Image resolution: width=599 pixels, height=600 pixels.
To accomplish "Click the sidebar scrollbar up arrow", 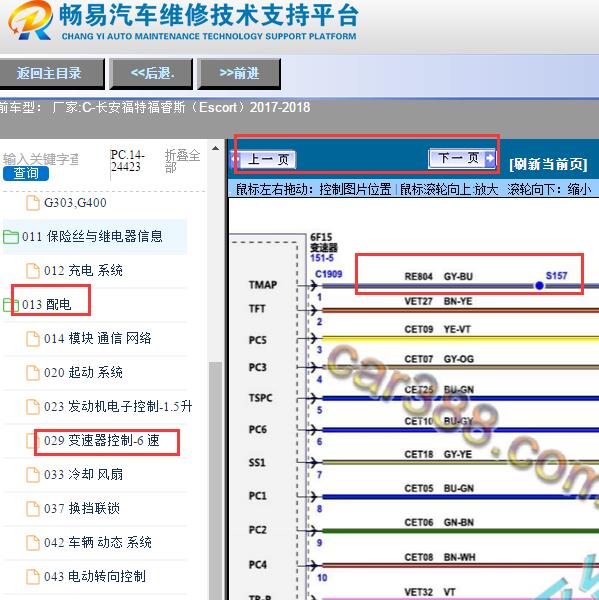I will coord(215,148).
